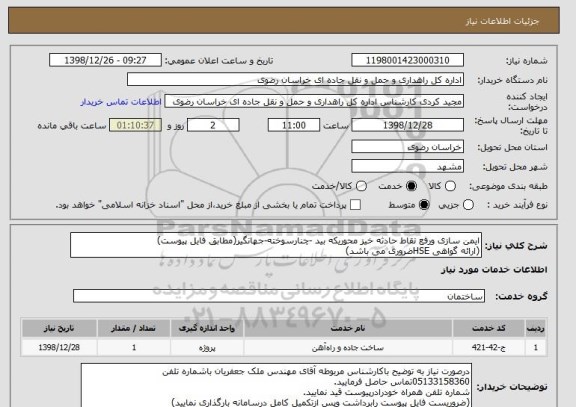
Task: Click the واحد اندازه گیری column header
Action: (x=207, y=328)
